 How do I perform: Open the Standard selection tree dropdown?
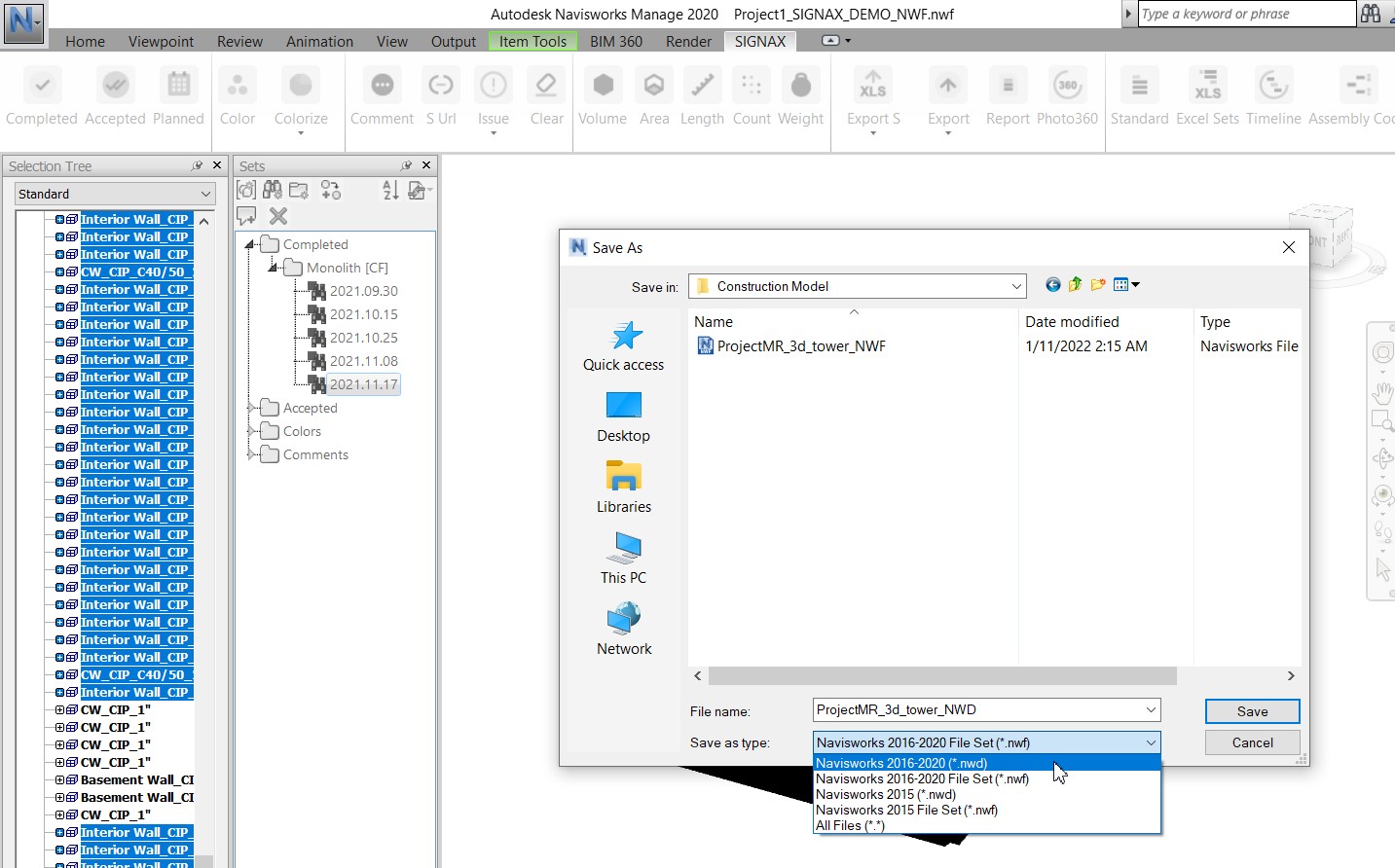(115, 194)
